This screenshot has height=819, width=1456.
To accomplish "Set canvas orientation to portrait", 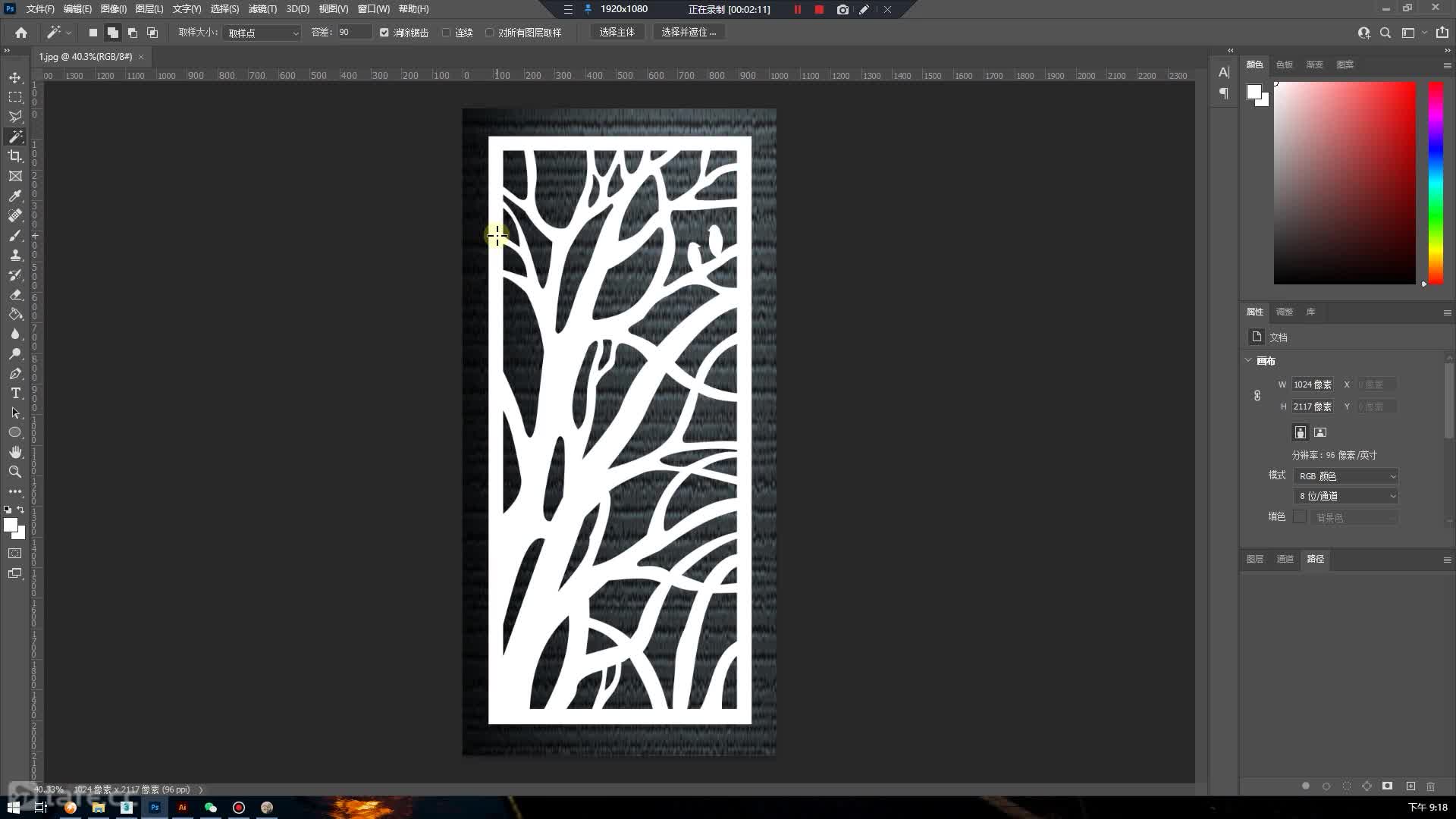I will click(x=1301, y=432).
